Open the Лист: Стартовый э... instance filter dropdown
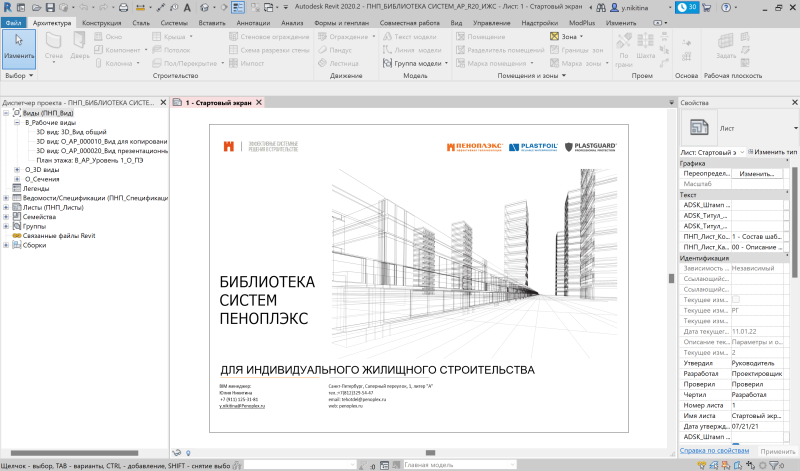This screenshot has height=471, width=800. coord(712,152)
